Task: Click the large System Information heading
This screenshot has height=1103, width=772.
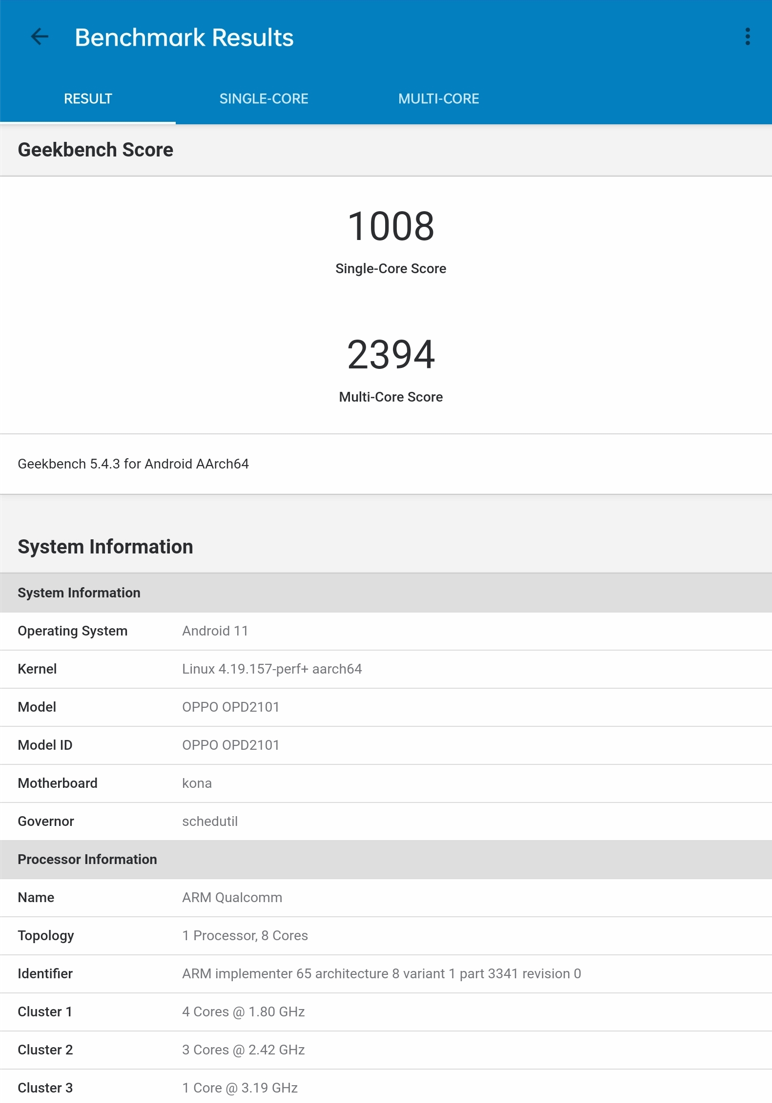Action: pos(105,547)
